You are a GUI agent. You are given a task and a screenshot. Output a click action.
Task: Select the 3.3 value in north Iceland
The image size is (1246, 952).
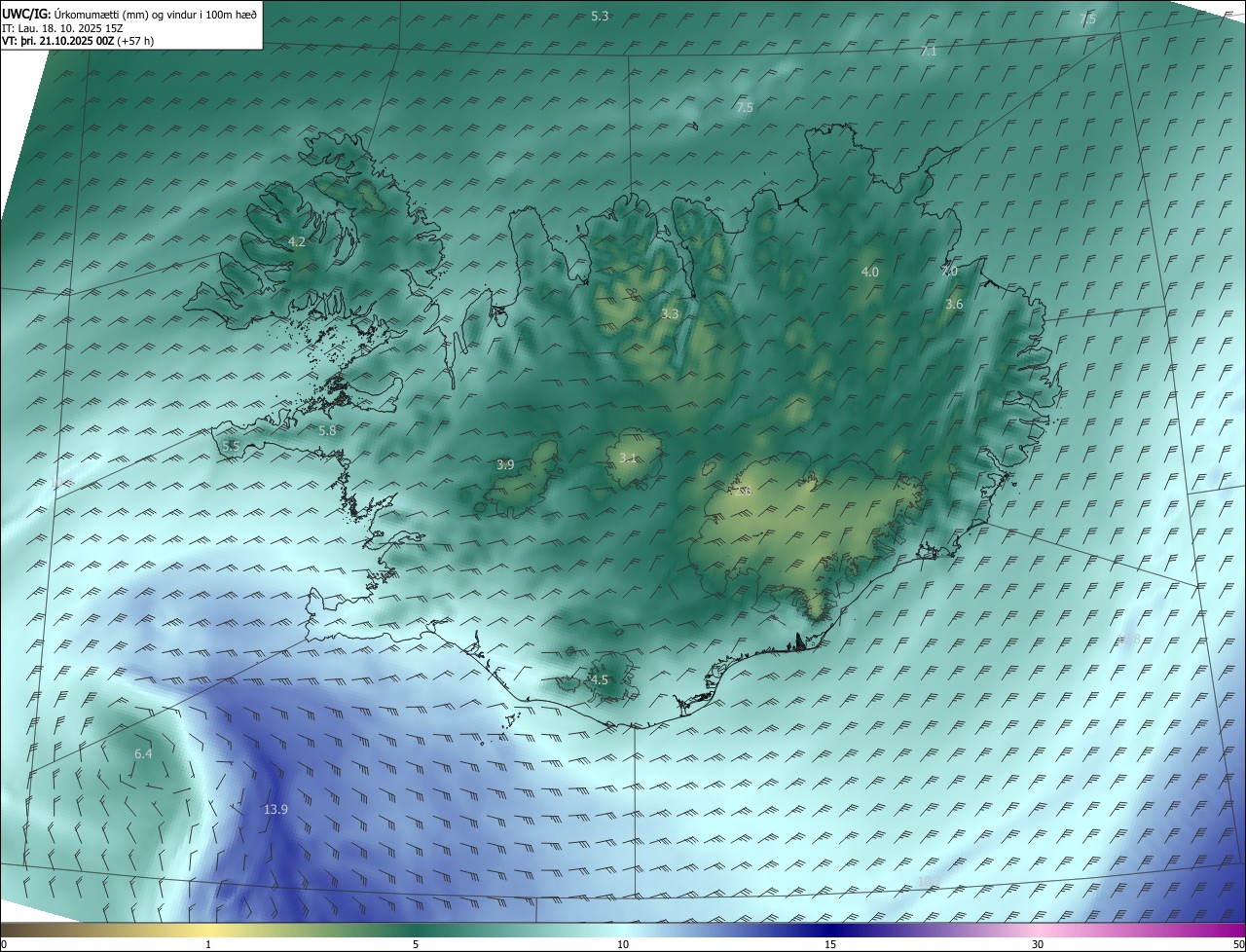(x=670, y=314)
